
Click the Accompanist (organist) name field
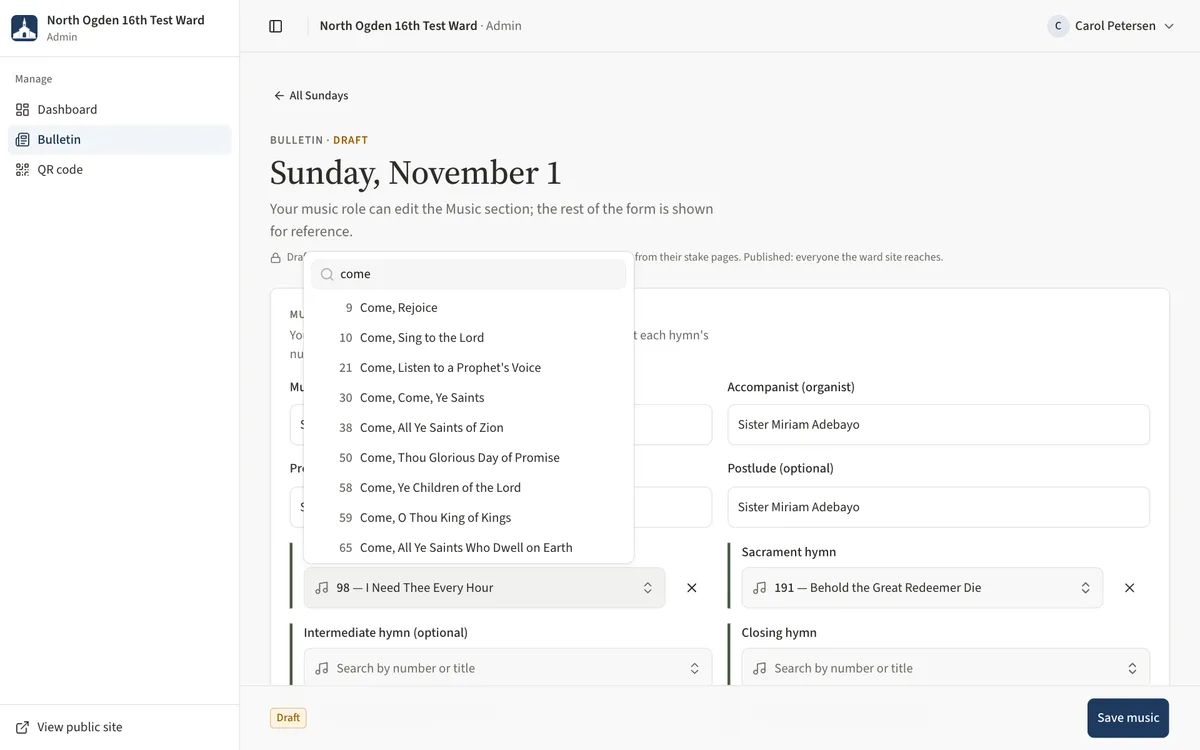pos(938,424)
